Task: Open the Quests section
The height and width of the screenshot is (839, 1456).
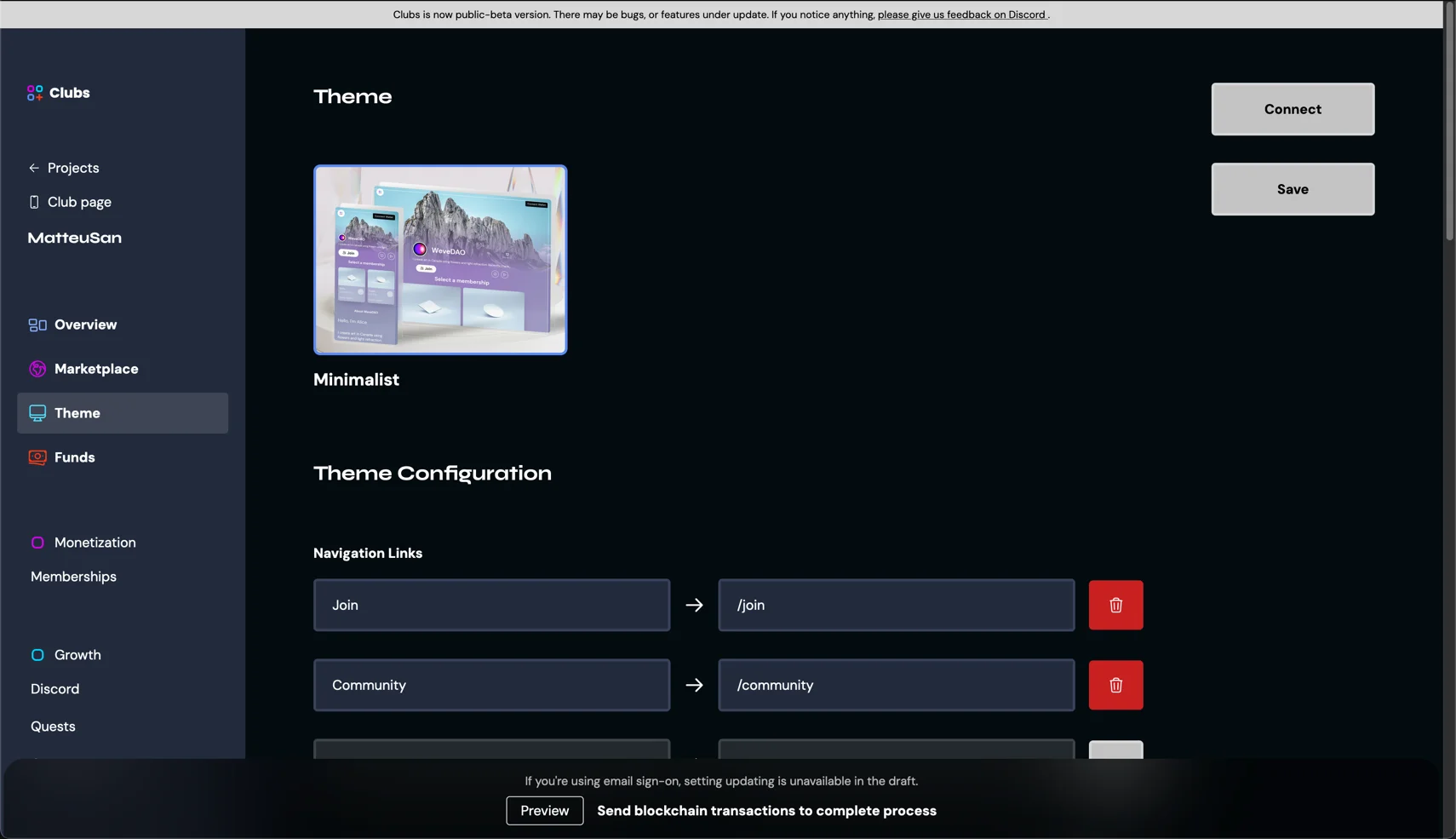Action: point(53,726)
